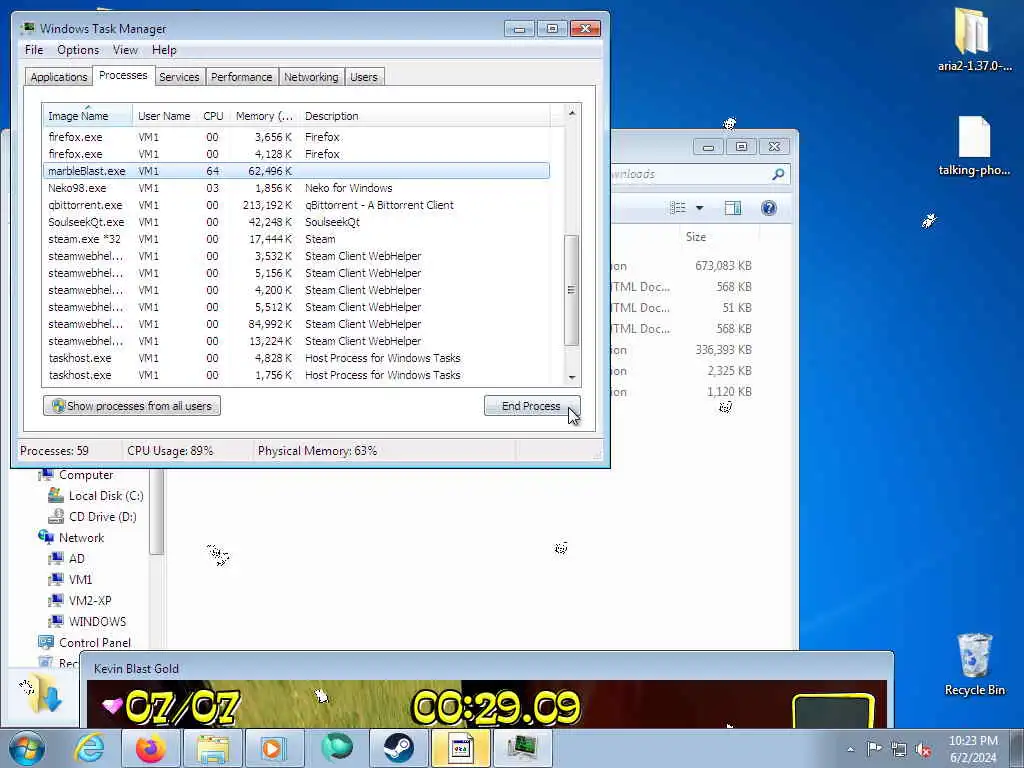Click End Process button

point(532,406)
